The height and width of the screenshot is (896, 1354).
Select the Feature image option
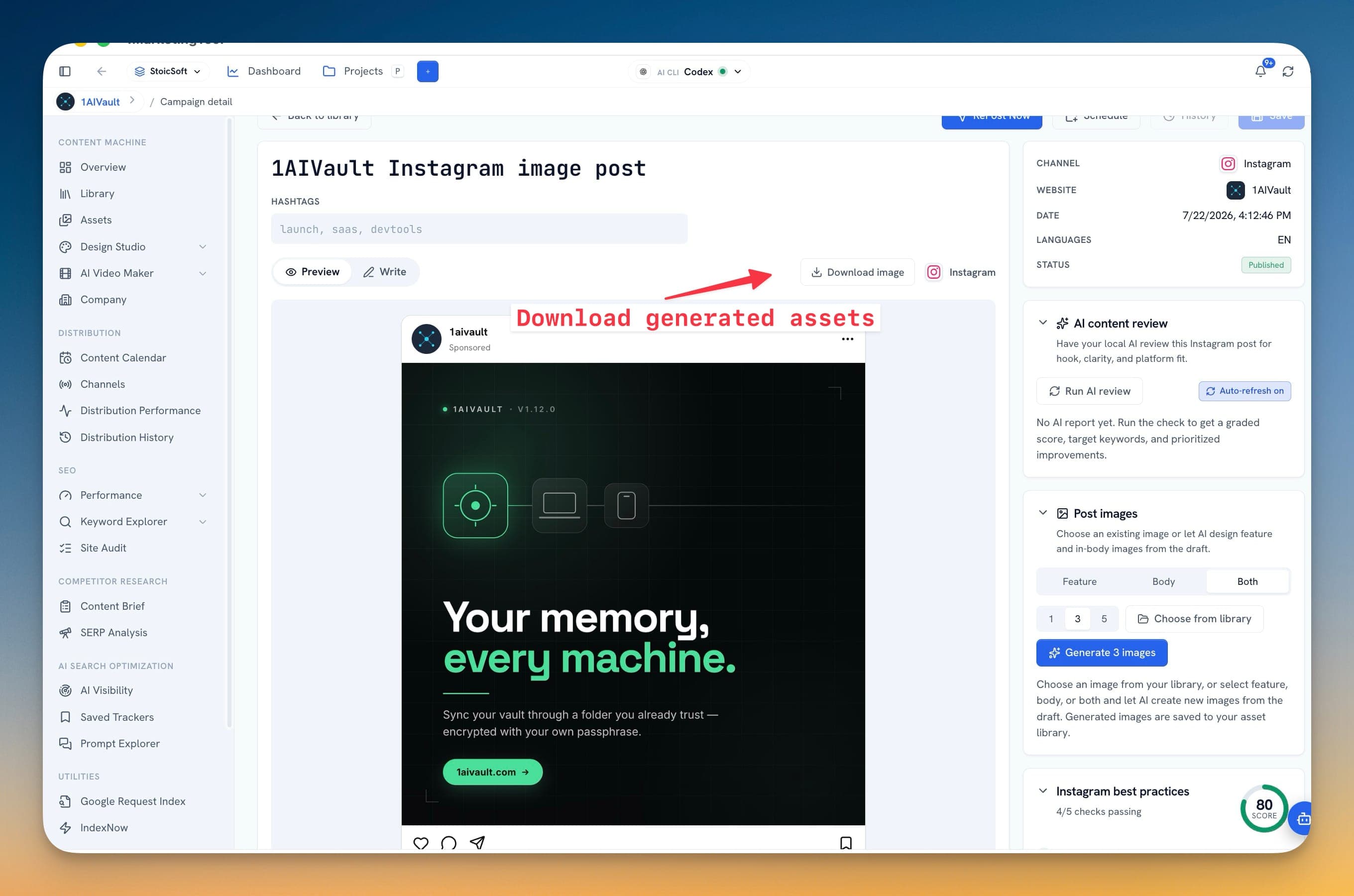tap(1079, 581)
